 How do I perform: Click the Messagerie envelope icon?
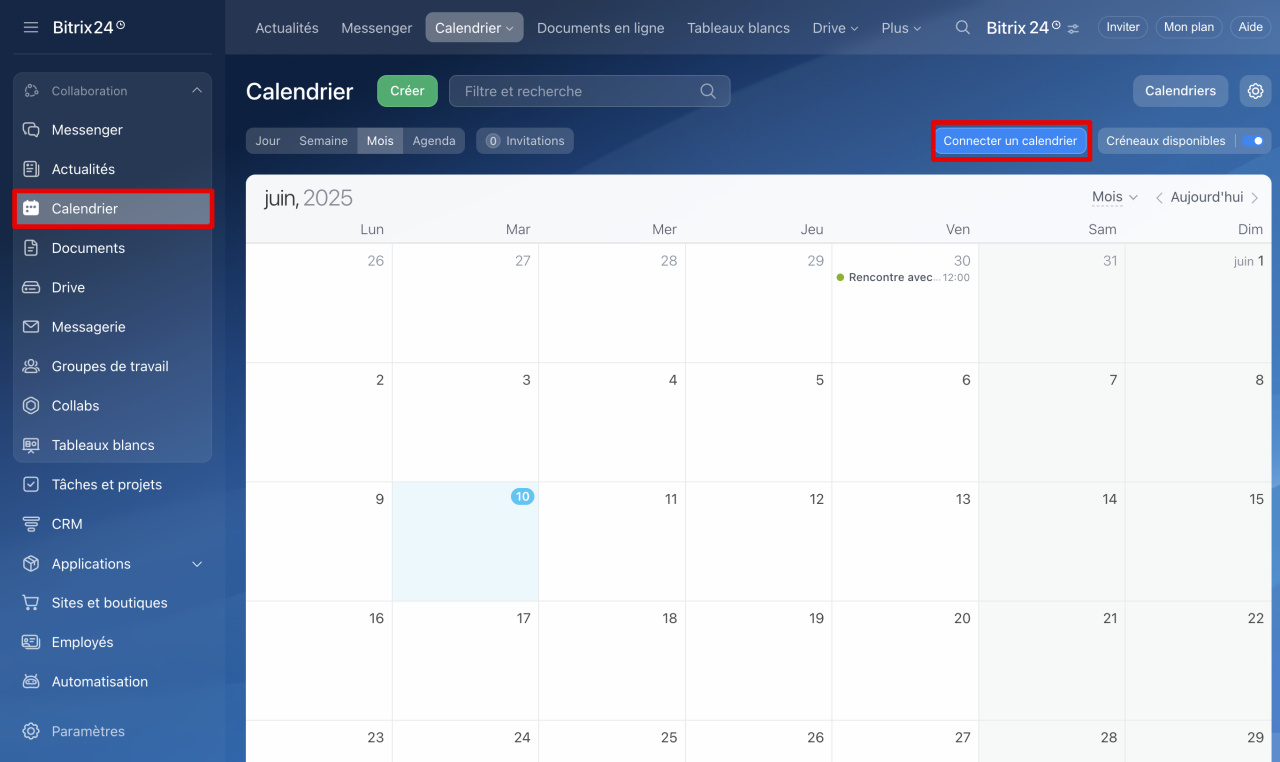click(x=31, y=327)
